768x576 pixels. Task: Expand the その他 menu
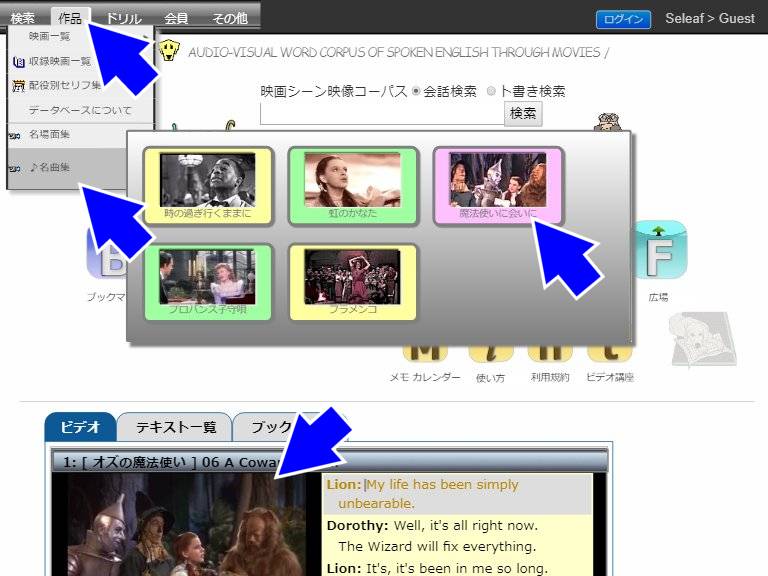[x=230, y=18]
